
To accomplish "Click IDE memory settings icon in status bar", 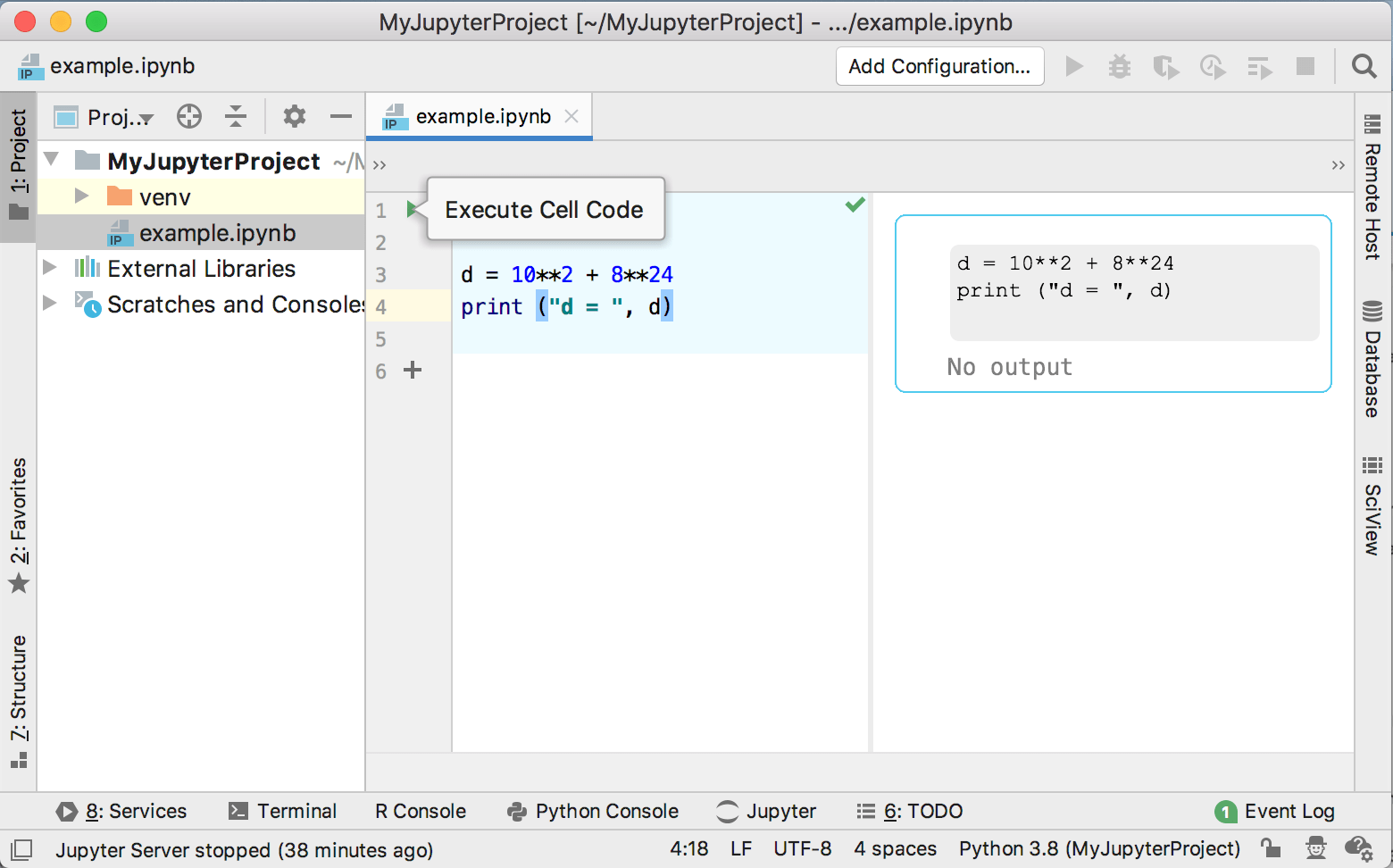I will click(1358, 848).
